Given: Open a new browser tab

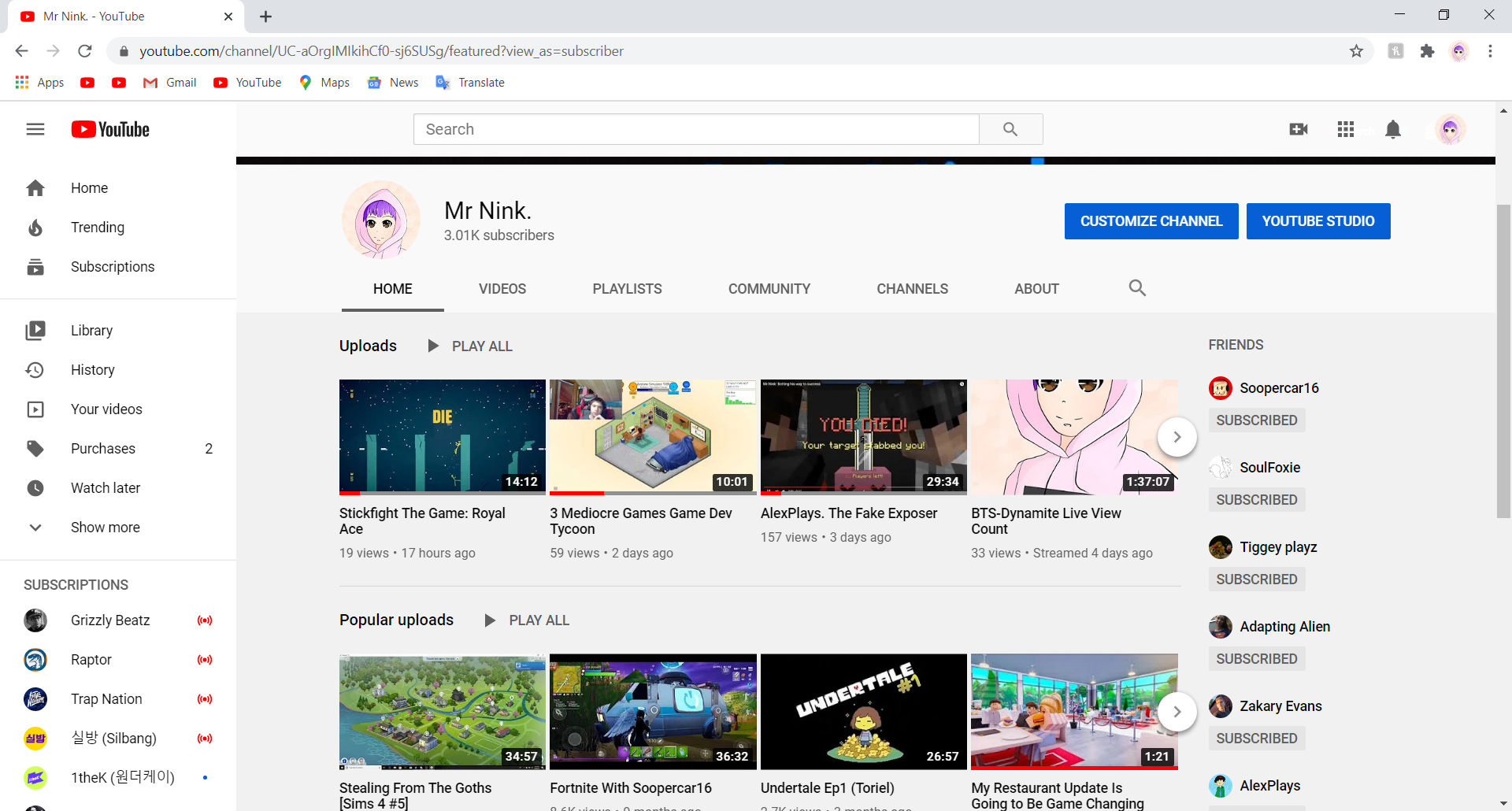Looking at the screenshot, I should pos(266,17).
